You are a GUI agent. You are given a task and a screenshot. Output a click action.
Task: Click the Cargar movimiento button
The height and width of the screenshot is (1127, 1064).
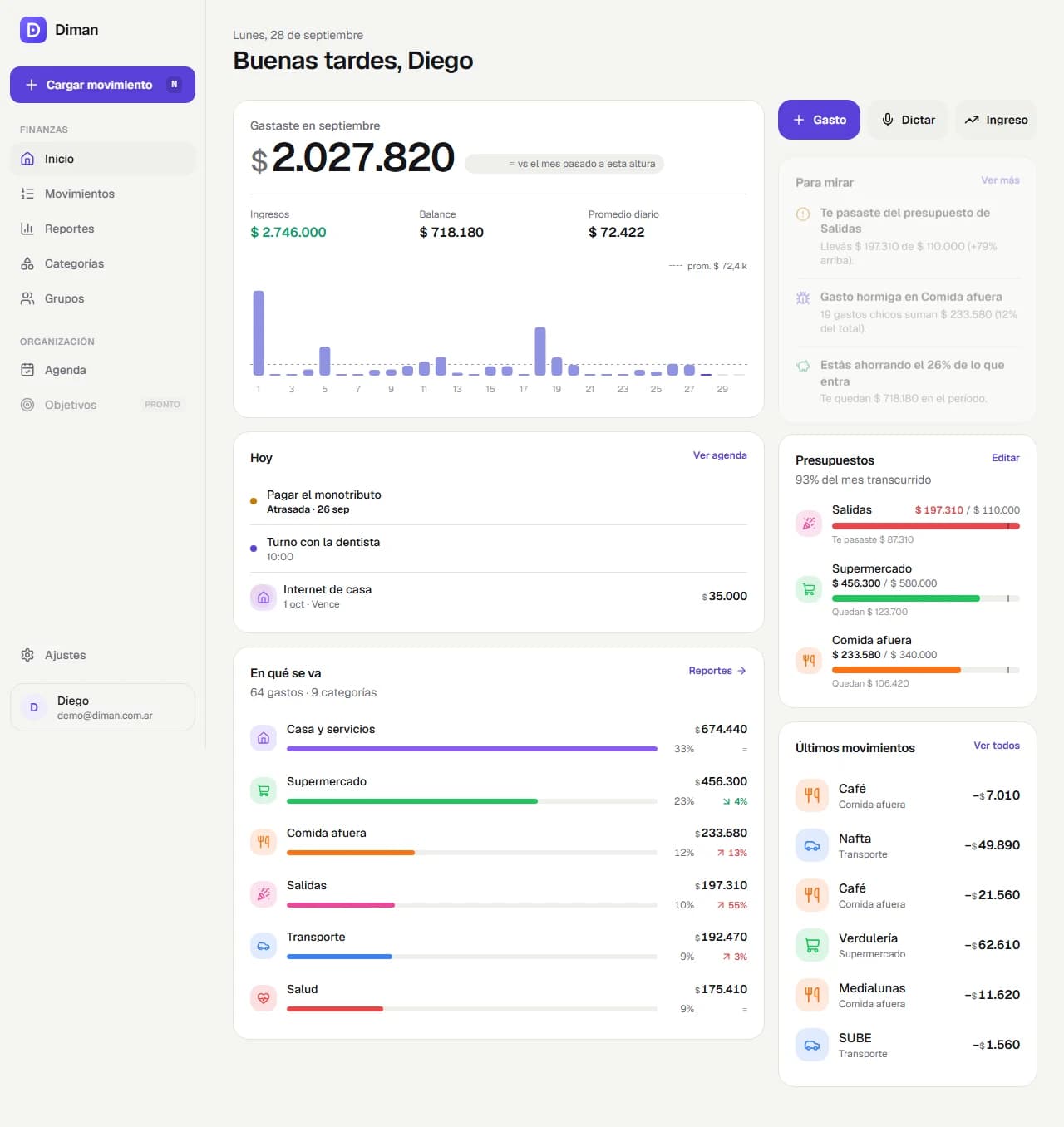coord(102,85)
